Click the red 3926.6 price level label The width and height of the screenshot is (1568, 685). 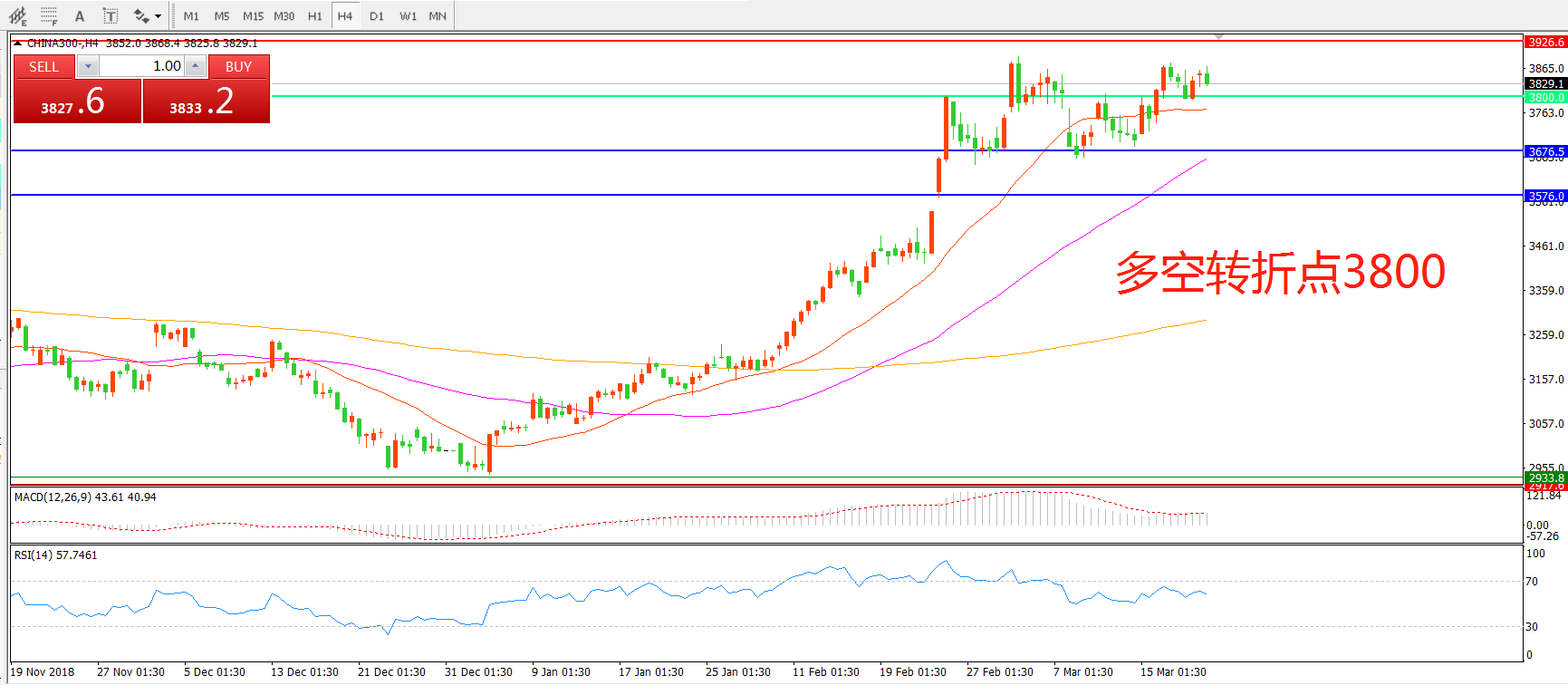1545,42
